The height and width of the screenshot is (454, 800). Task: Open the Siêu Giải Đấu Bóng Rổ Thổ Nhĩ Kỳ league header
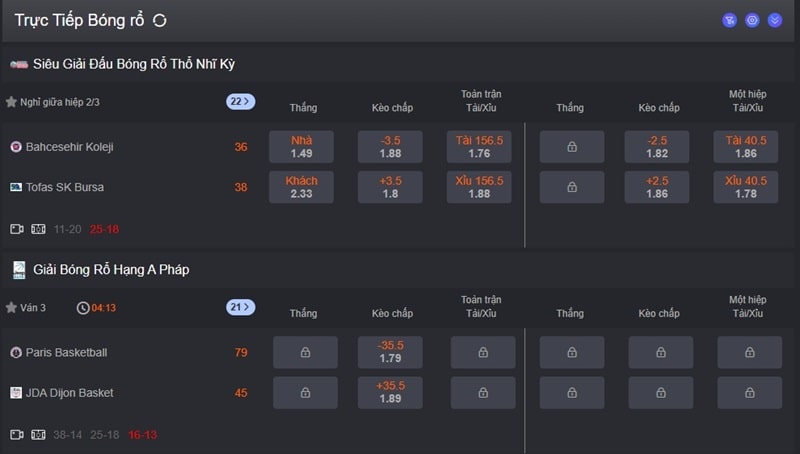[134, 64]
